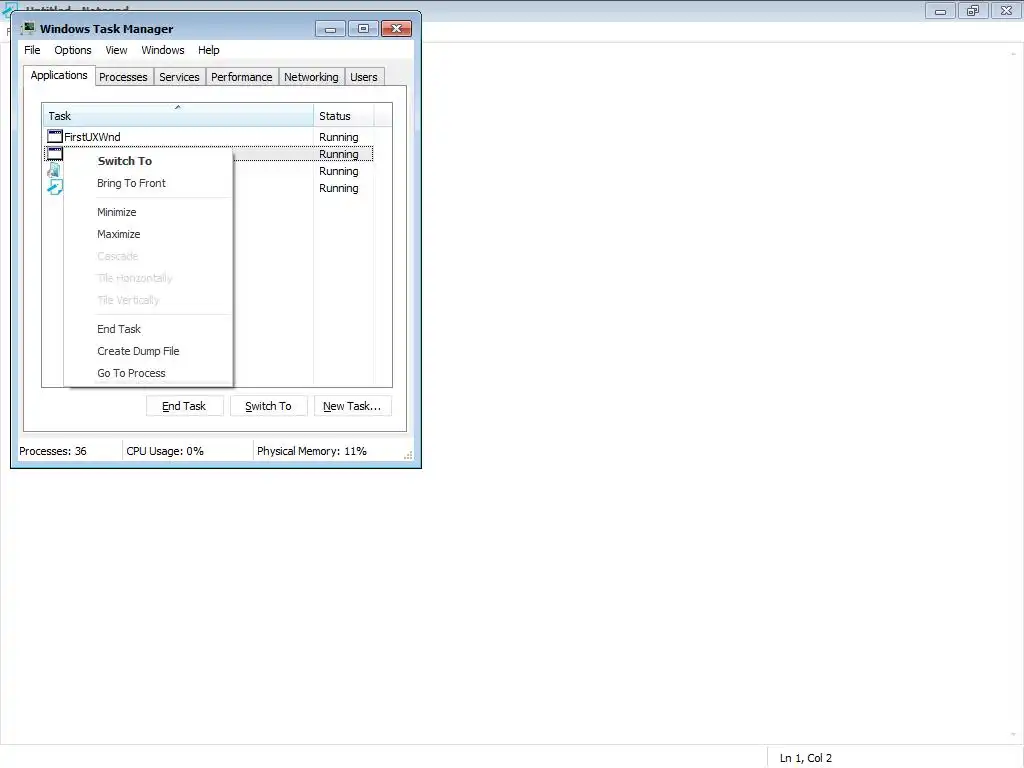1024x768 pixels.
Task: Restore down the Notepad window
Action: pos(973,11)
